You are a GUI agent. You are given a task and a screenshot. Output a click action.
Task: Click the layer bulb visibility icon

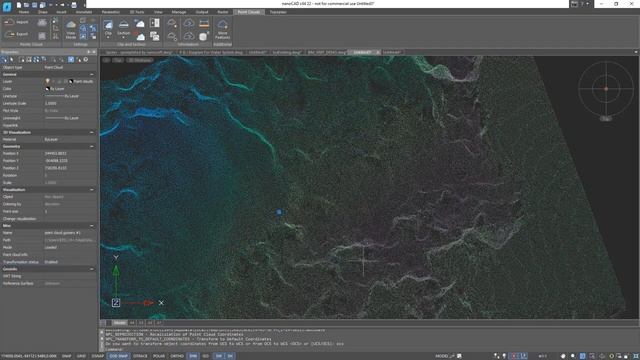47,82
